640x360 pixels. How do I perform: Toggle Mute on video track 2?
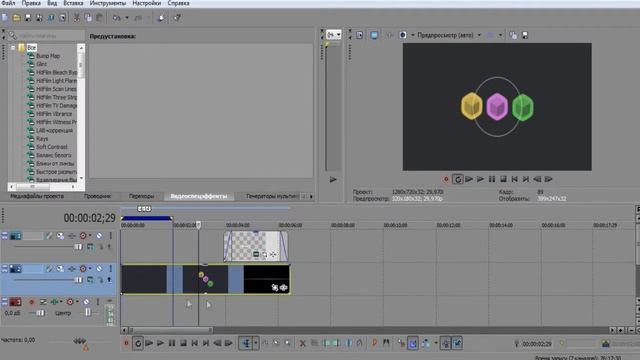tap(99, 269)
